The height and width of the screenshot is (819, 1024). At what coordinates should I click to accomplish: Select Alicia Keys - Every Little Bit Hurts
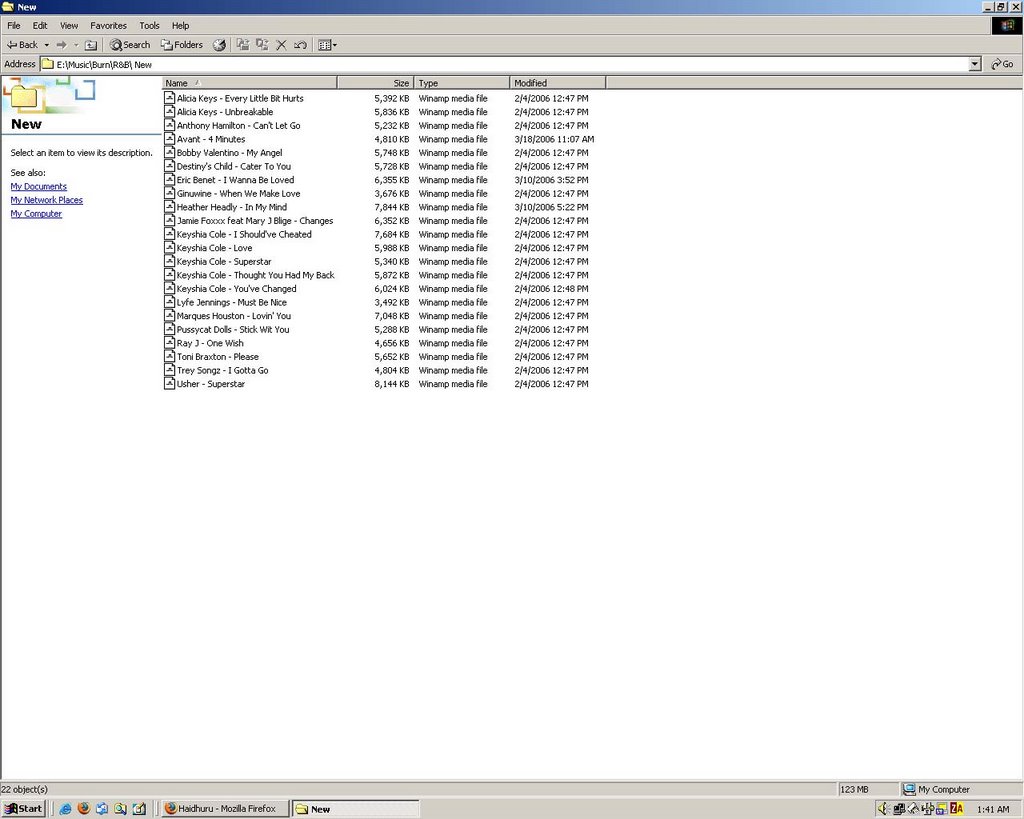tap(240, 98)
